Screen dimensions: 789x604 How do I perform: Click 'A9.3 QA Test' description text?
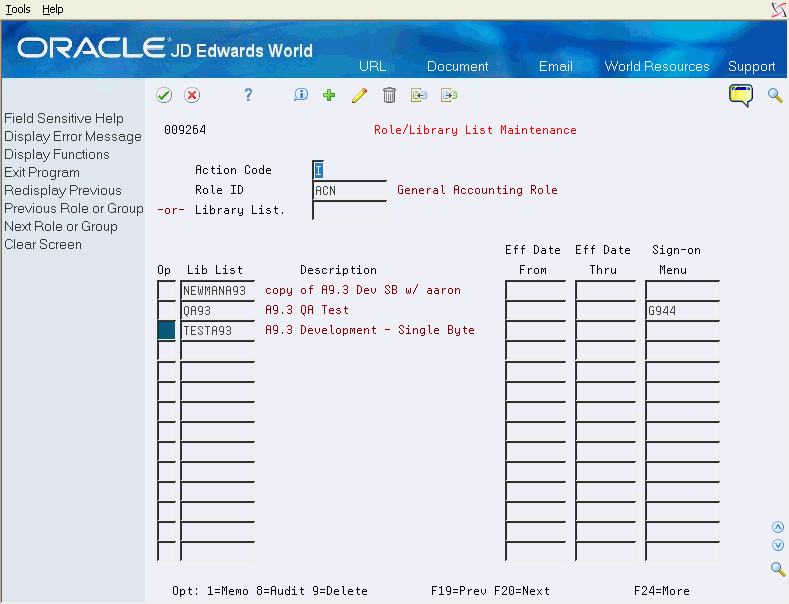pyautogui.click(x=307, y=310)
